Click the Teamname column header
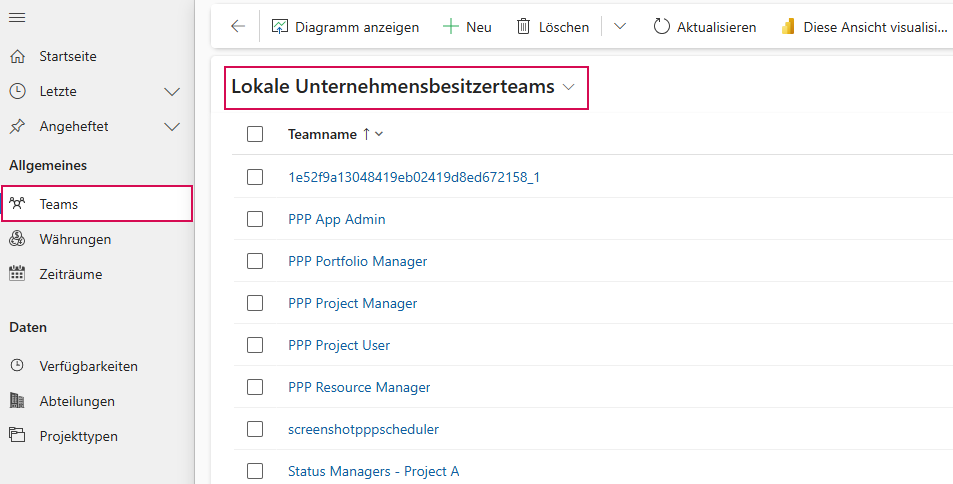953x484 pixels. pos(322,134)
